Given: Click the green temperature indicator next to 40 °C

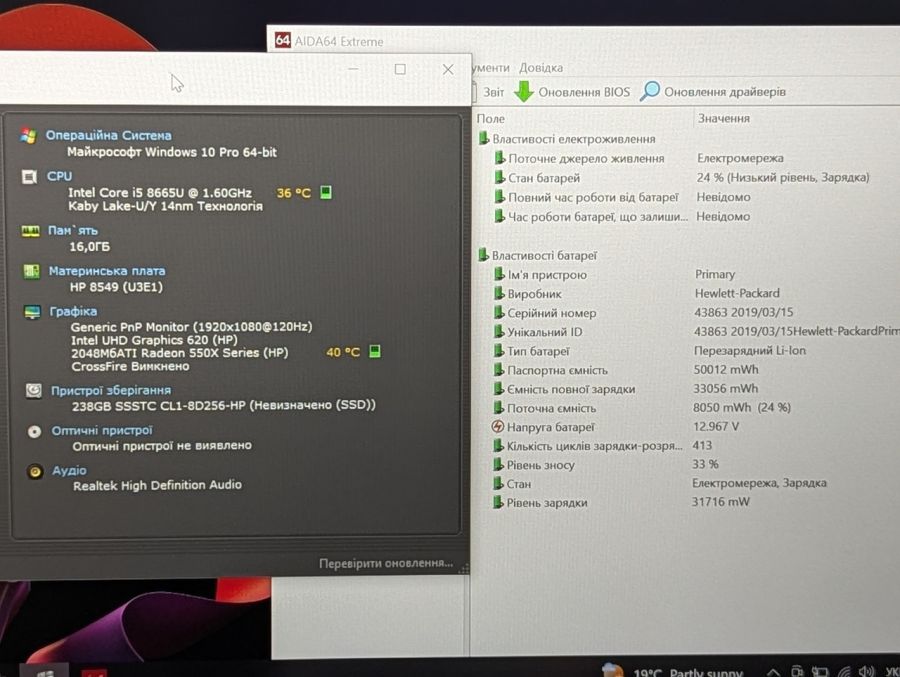Looking at the screenshot, I should point(375,351).
